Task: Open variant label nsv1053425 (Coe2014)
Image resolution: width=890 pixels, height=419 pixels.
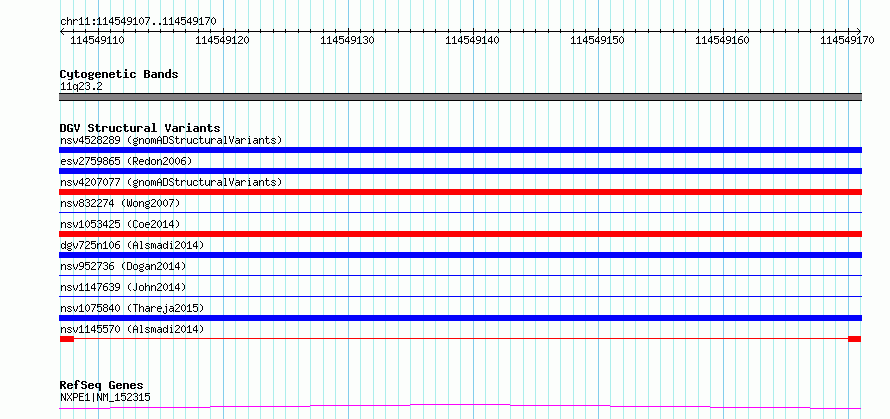Action: pyautogui.click(x=120, y=224)
